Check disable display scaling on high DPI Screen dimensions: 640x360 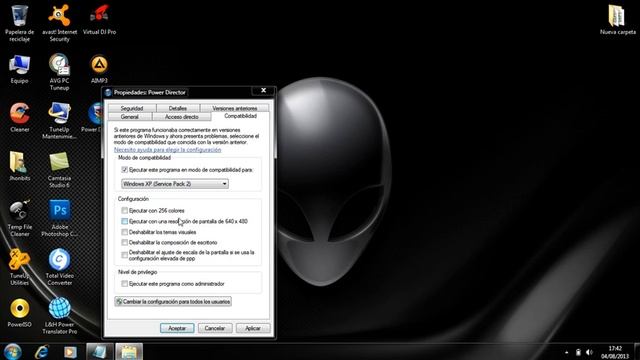[x=124, y=255]
